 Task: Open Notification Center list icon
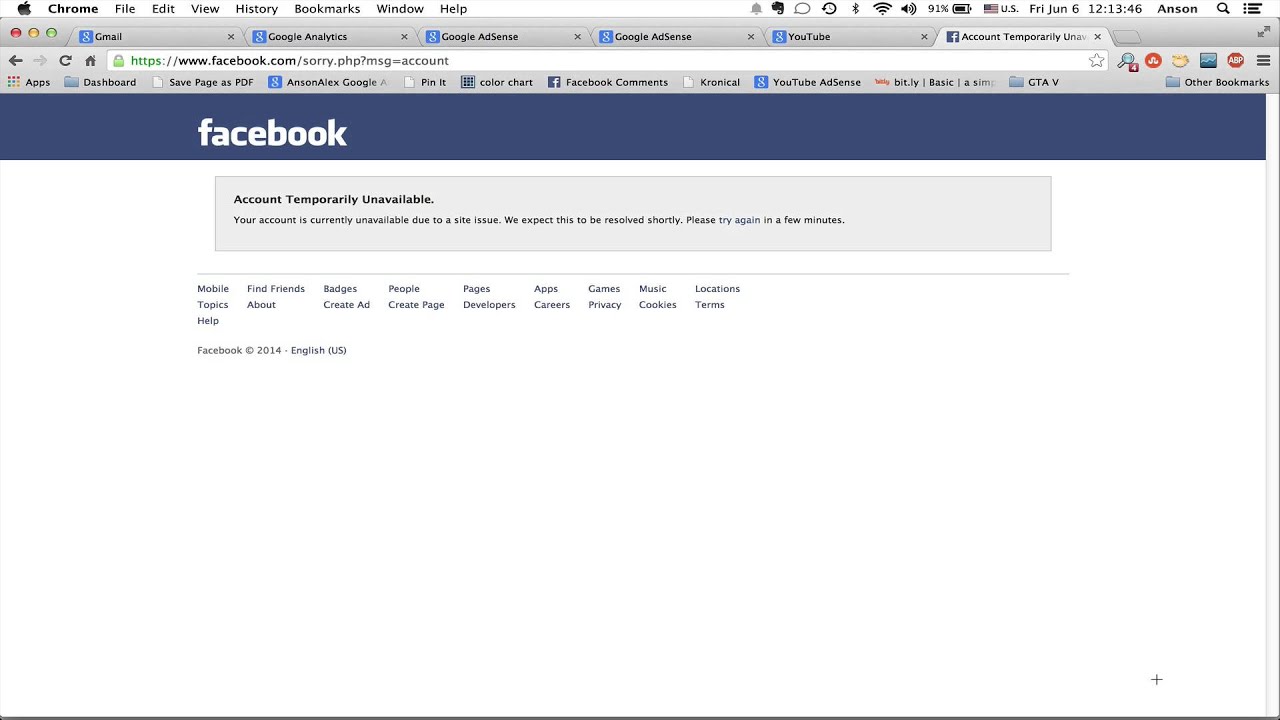point(1253,8)
